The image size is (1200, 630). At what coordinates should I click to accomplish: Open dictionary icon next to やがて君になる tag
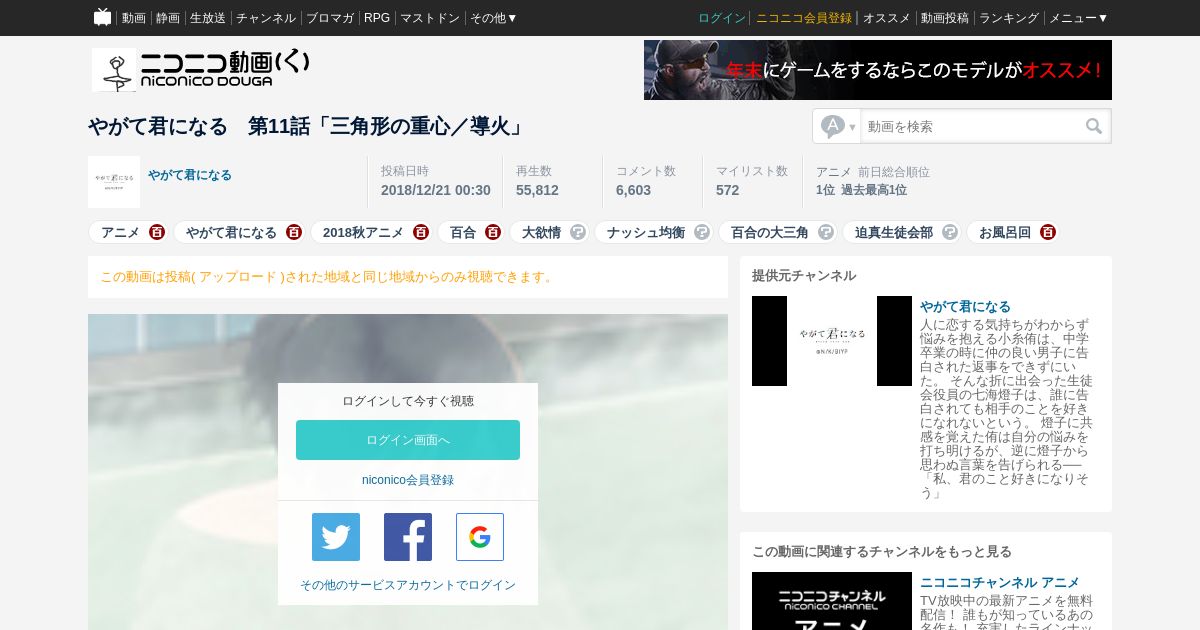[x=294, y=232]
